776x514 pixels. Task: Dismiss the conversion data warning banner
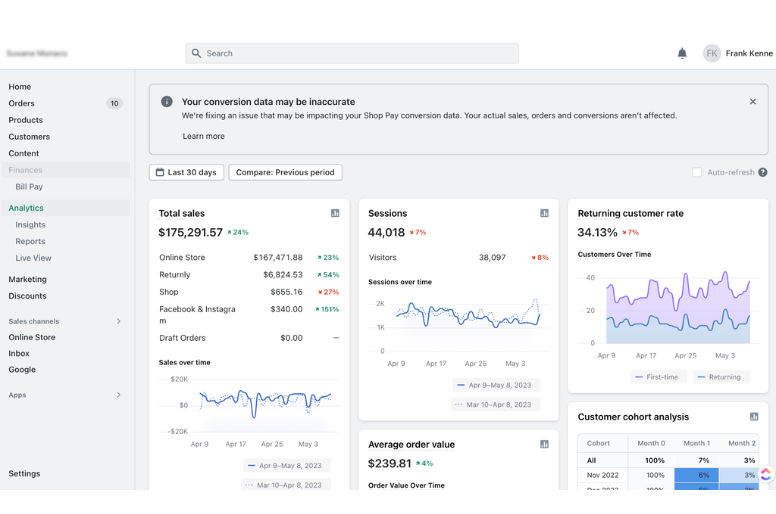pos(753,101)
